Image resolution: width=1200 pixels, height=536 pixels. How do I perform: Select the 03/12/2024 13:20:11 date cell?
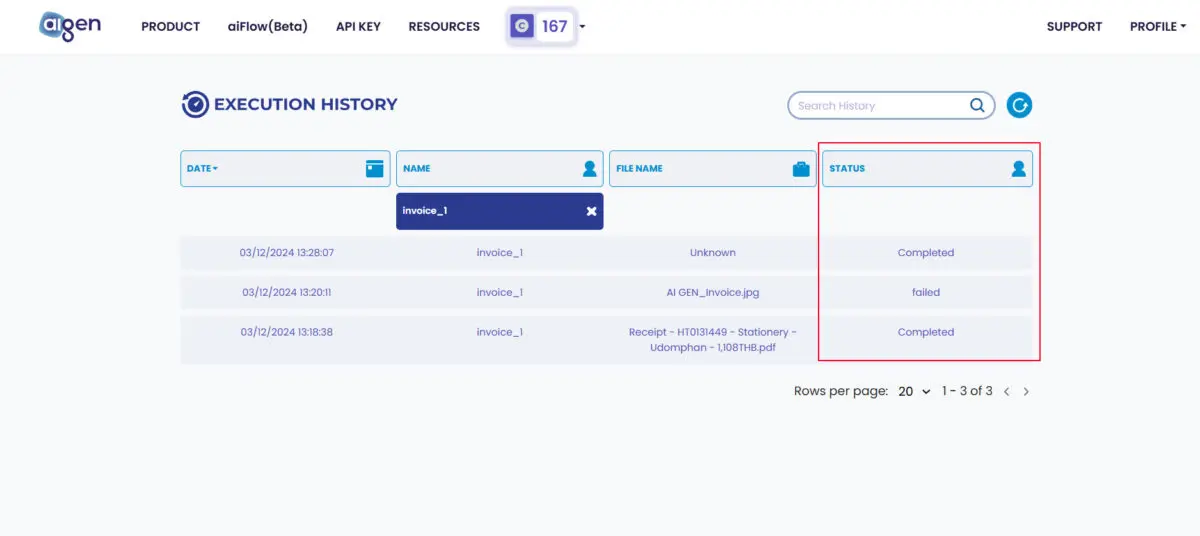(287, 292)
